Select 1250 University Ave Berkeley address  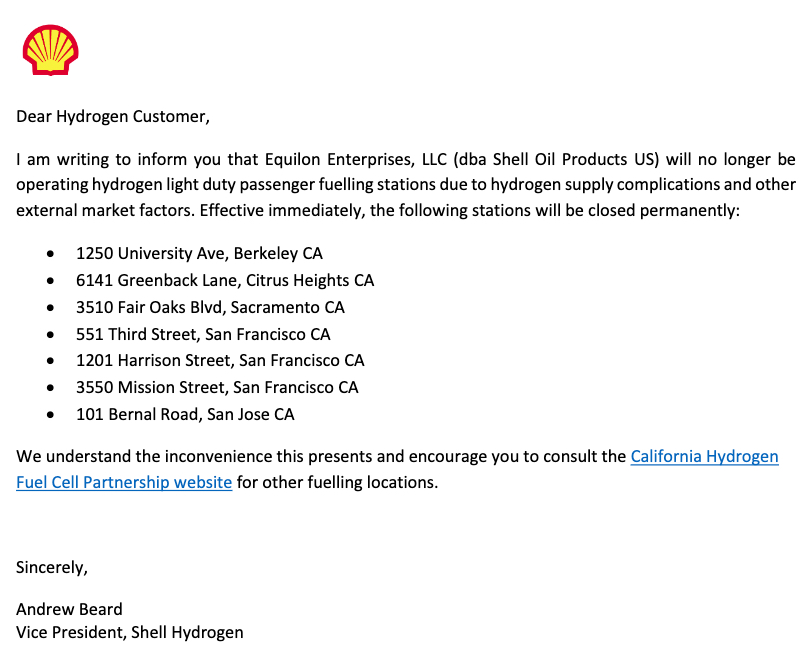pos(199,253)
